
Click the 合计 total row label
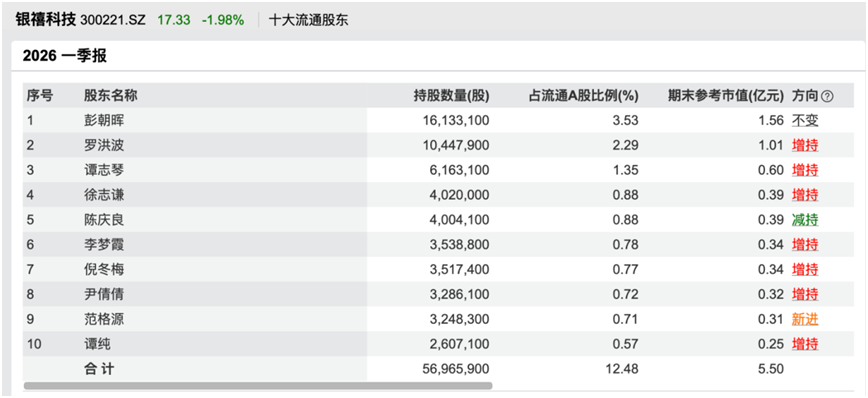99,369
